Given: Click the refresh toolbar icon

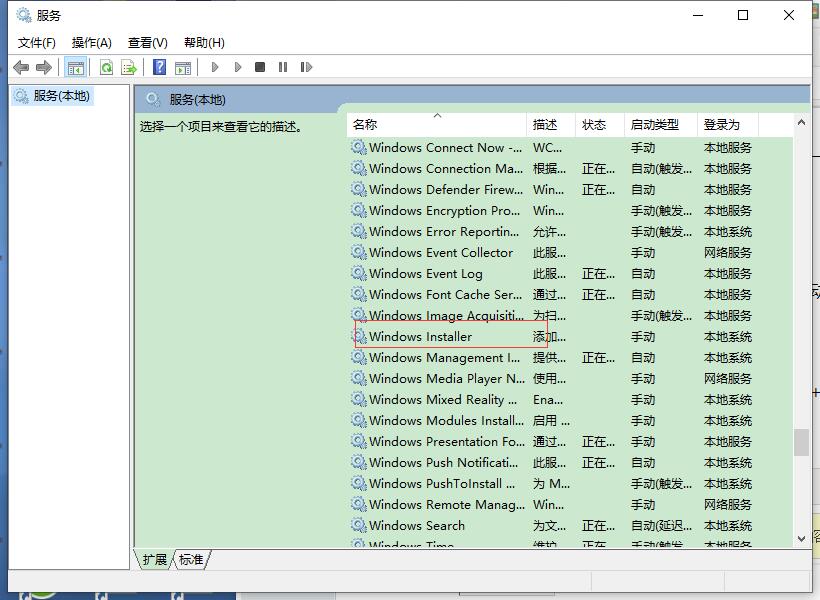Looking at the screenshot, I should point(106,67).
